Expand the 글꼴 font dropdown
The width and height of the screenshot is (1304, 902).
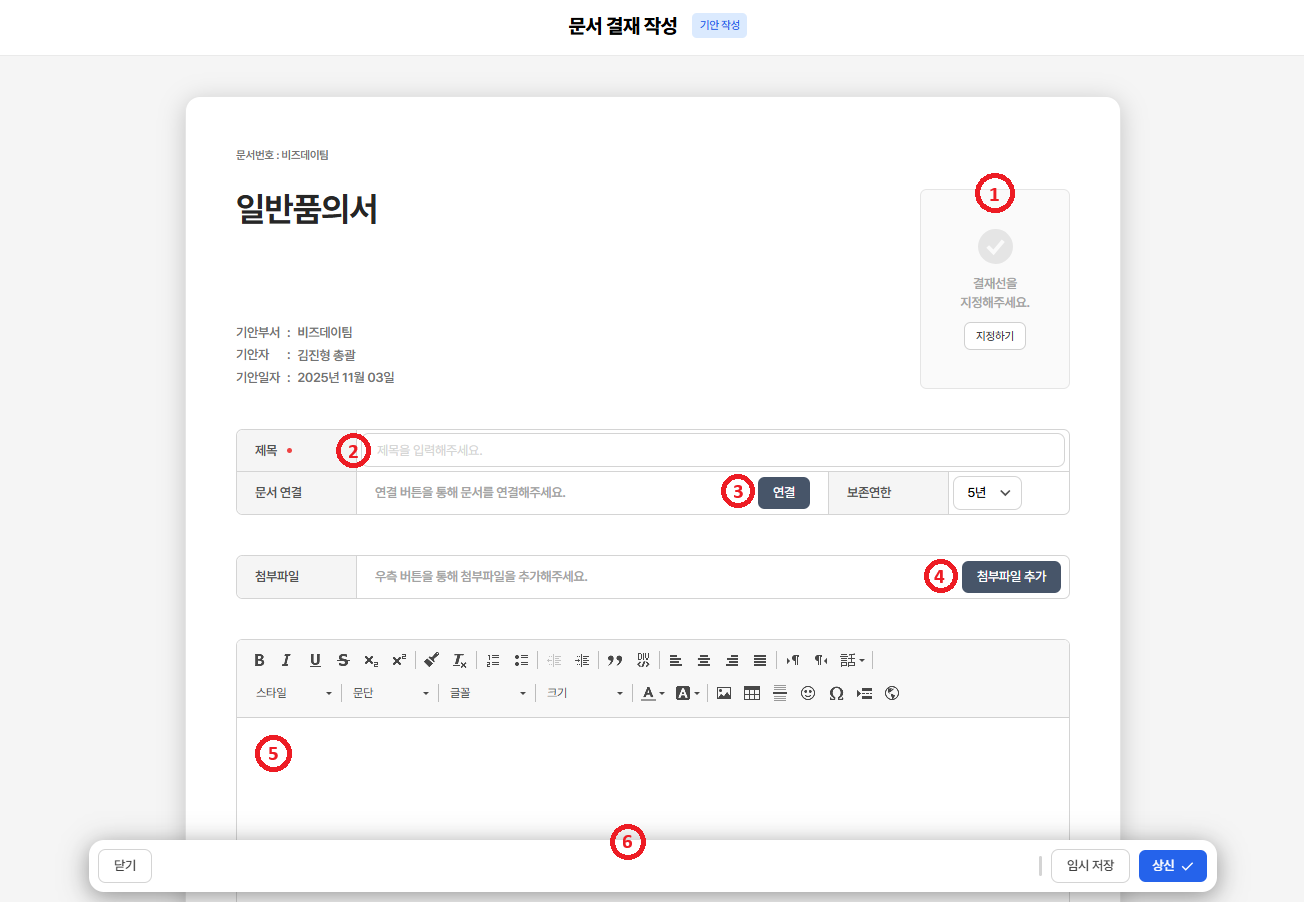tap(487, 693)
